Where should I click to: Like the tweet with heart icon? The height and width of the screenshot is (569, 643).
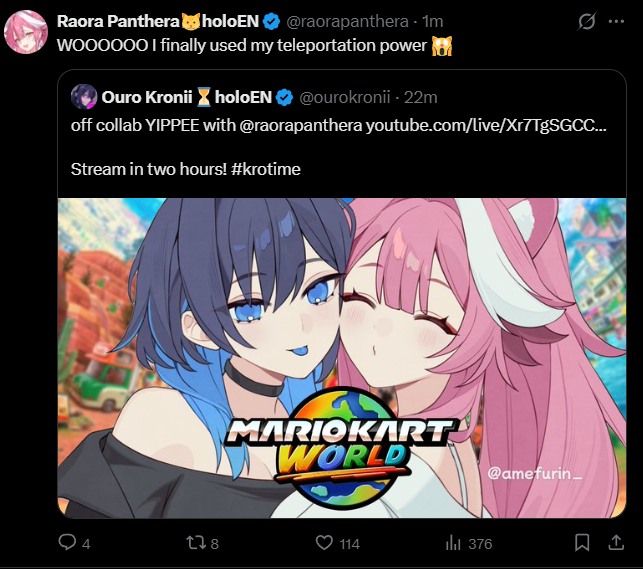324,543
